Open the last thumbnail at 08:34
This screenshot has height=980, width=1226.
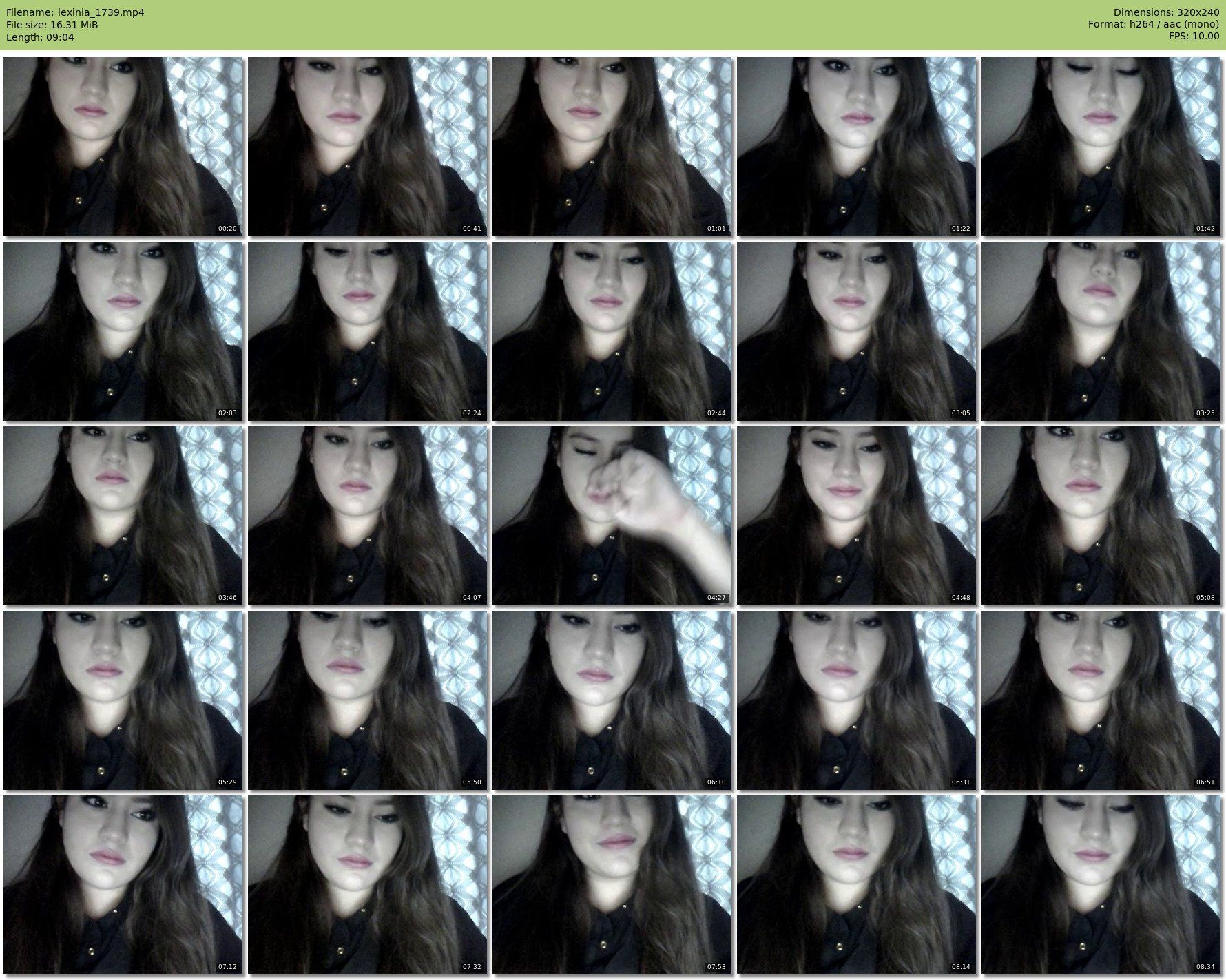pyautogui.click(x=1101, y=885)
